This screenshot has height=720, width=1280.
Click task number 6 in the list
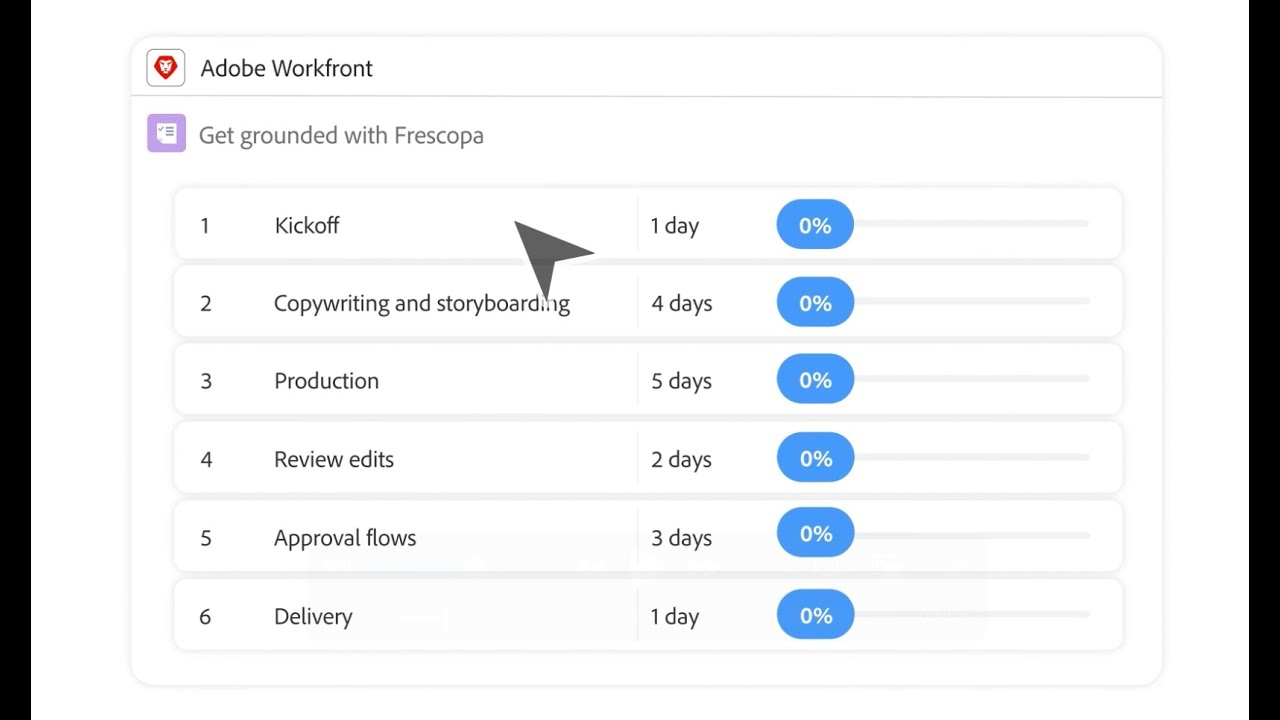(205, 617)
